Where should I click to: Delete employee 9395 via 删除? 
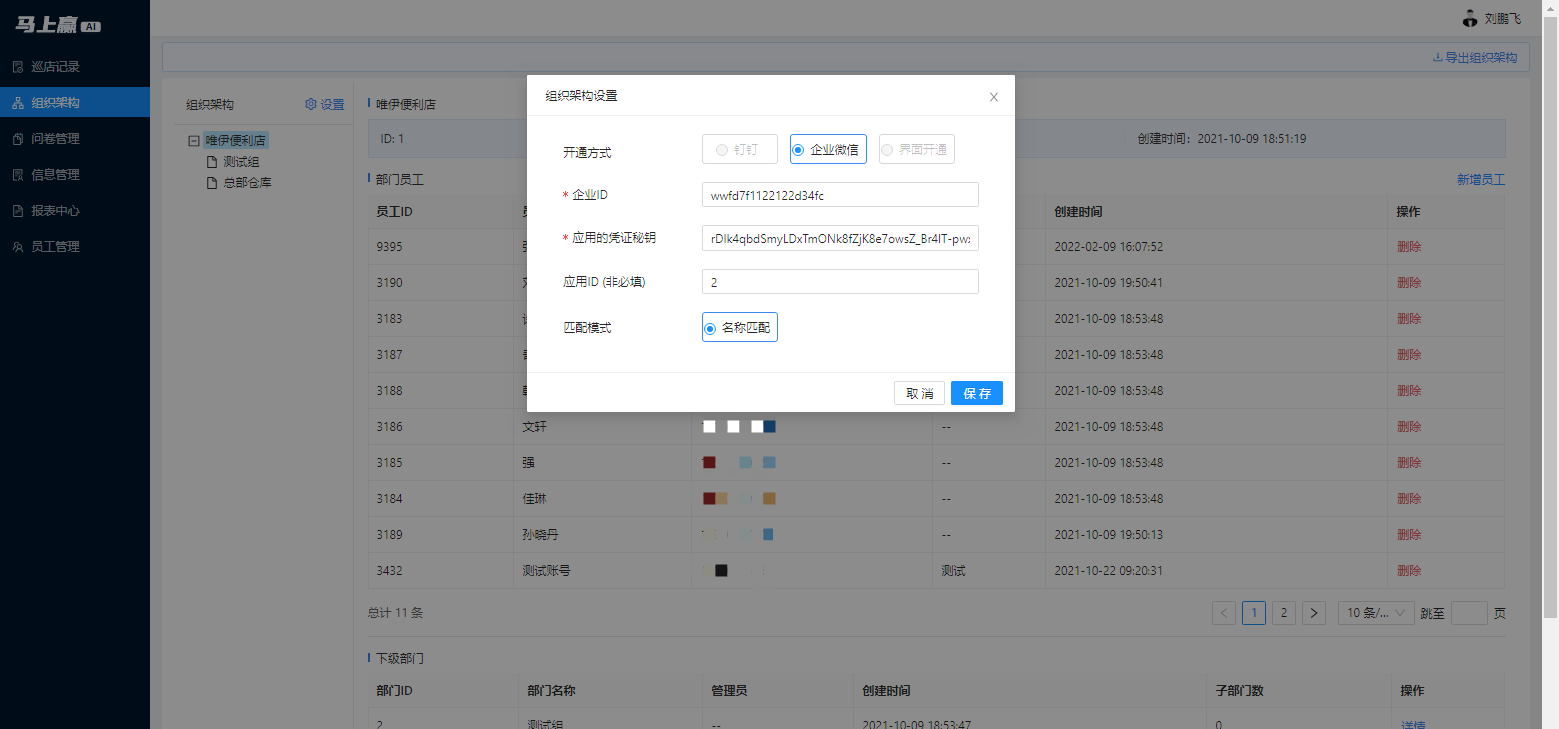[x=1409, y=247]
